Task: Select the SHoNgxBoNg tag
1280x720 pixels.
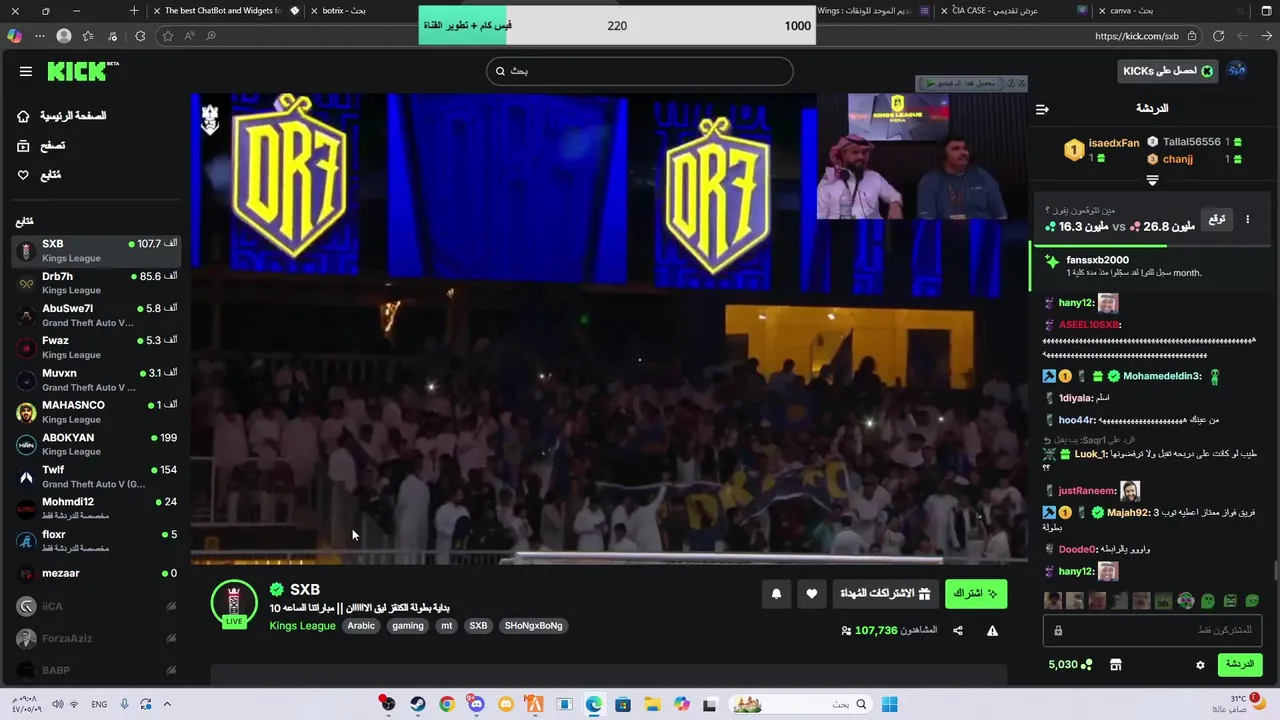Action: tap(533, 626)
